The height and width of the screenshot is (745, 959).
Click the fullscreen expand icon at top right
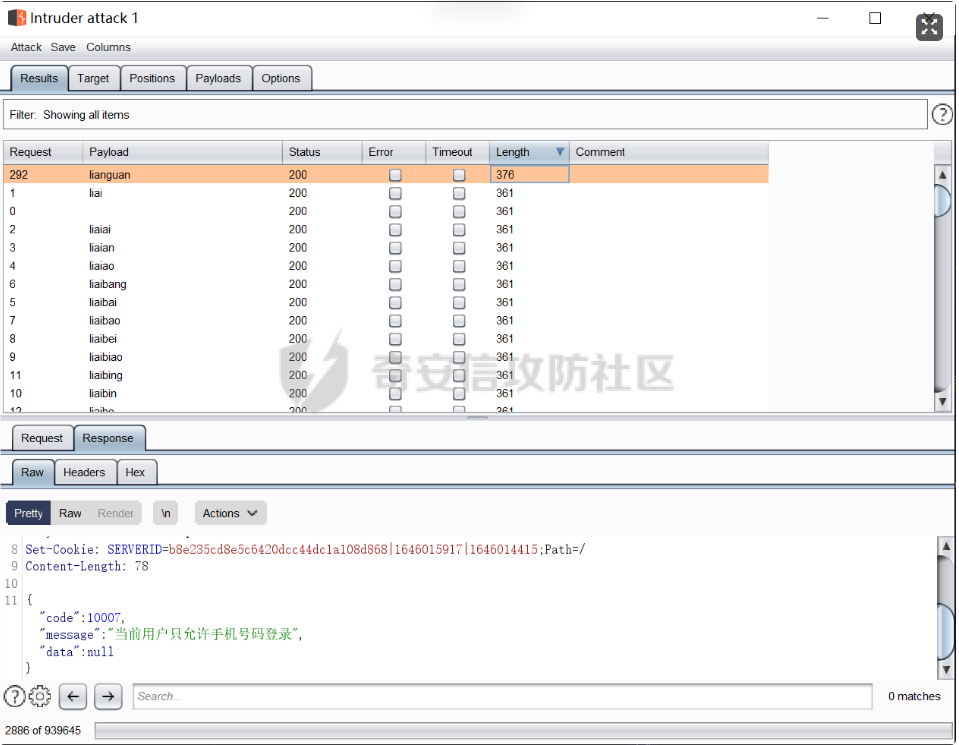pyautogui.click(x=929, y=27)
